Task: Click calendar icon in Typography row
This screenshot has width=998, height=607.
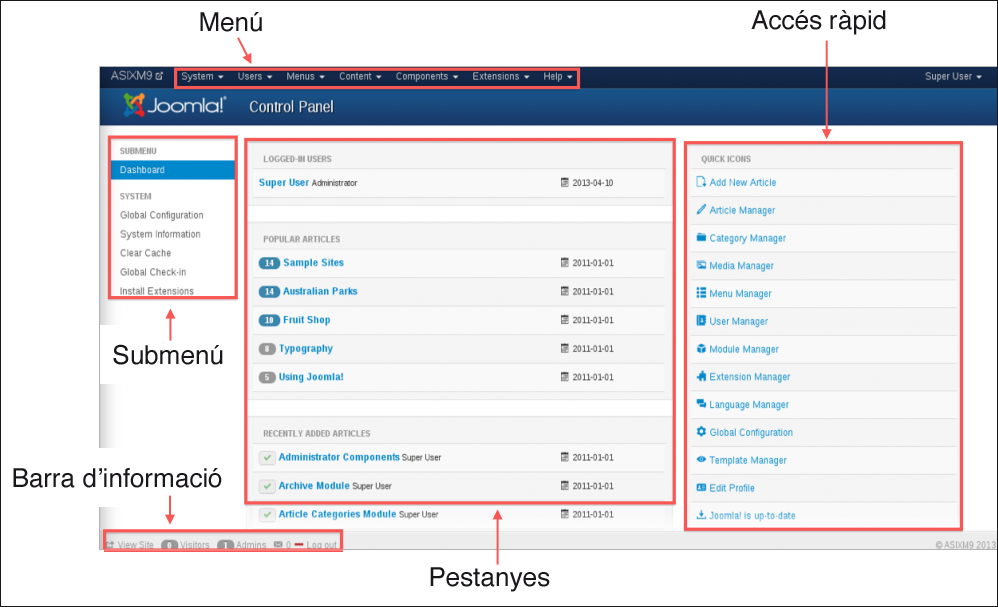Action: click(565, 348)
